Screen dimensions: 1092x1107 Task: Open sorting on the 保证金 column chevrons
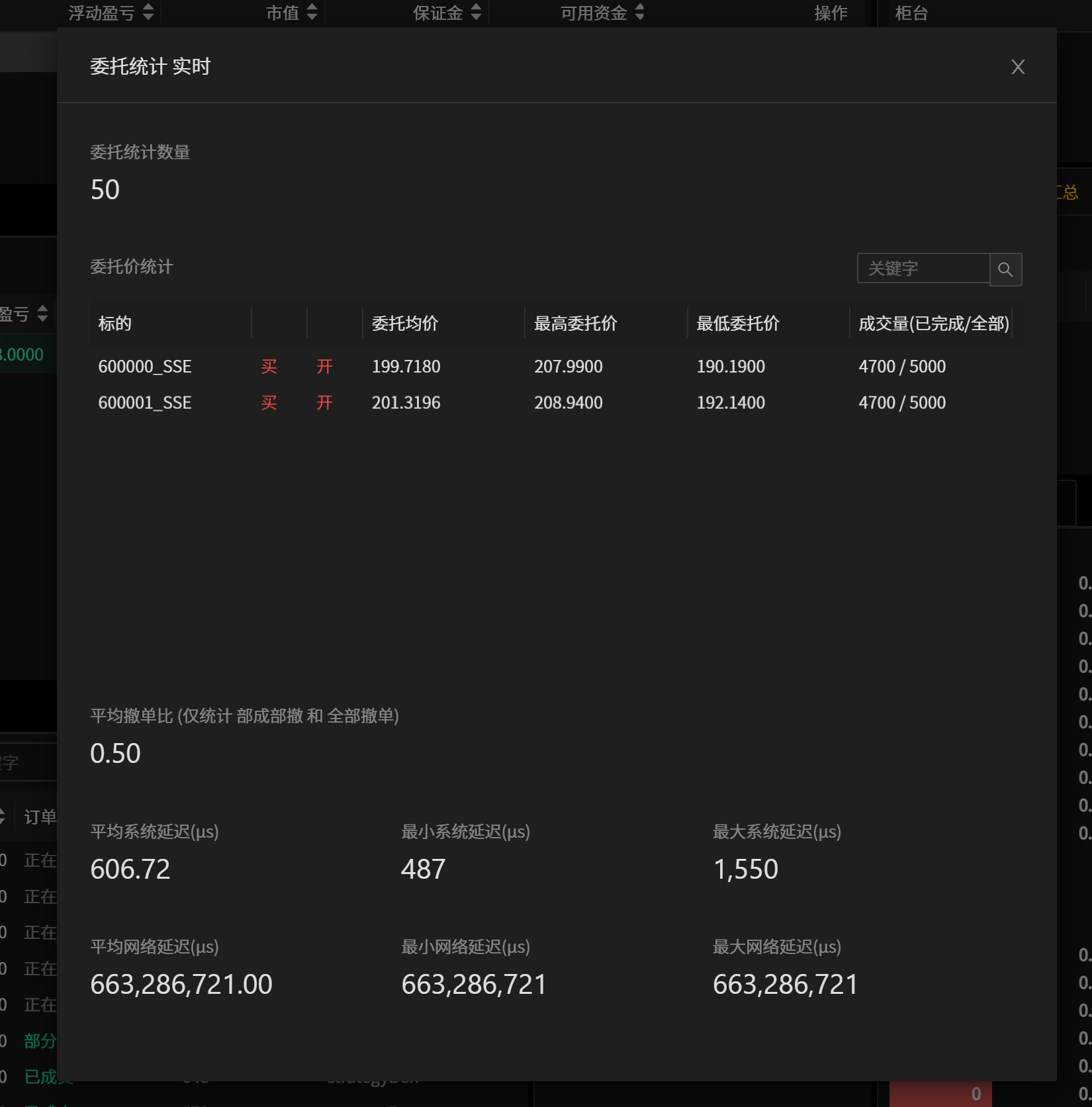(475, 12)
